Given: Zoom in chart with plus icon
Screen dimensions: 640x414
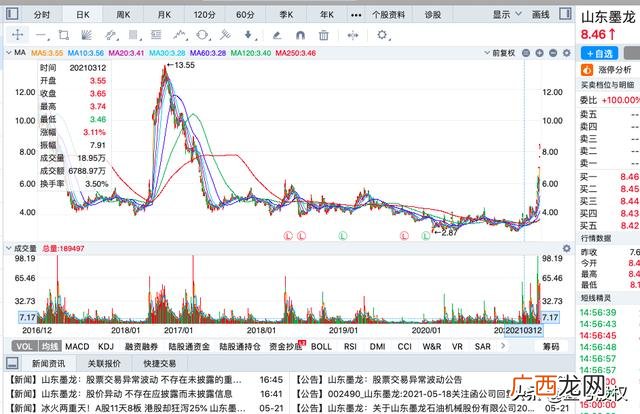Looking at the screenshot, I should point(540,53).
